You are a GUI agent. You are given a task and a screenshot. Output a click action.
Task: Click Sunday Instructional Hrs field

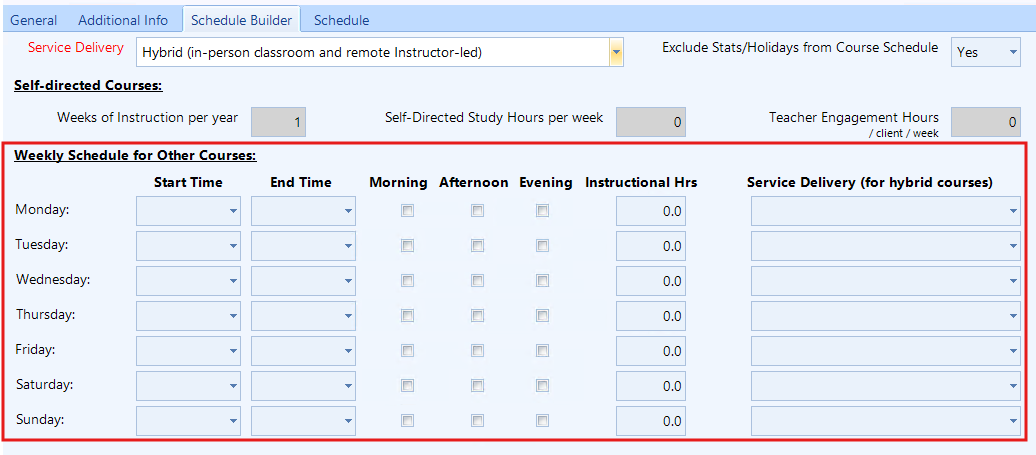[651, 421]
